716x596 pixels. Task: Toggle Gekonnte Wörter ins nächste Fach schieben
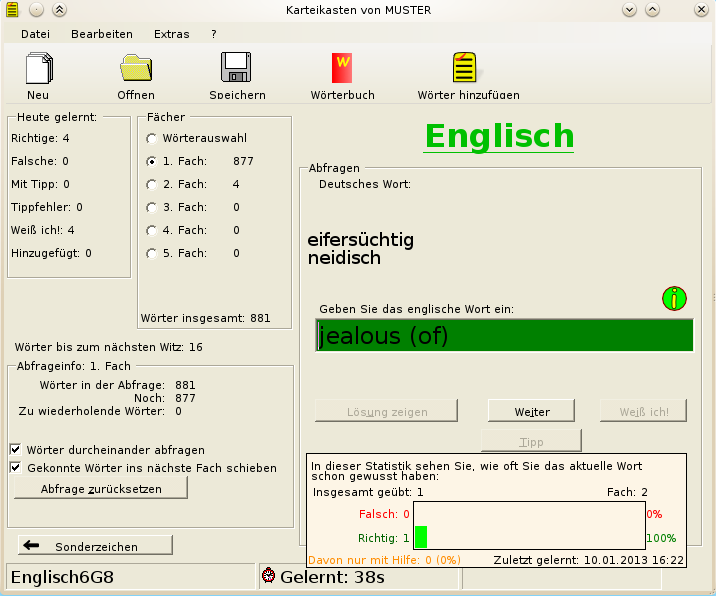pos(16,467)
